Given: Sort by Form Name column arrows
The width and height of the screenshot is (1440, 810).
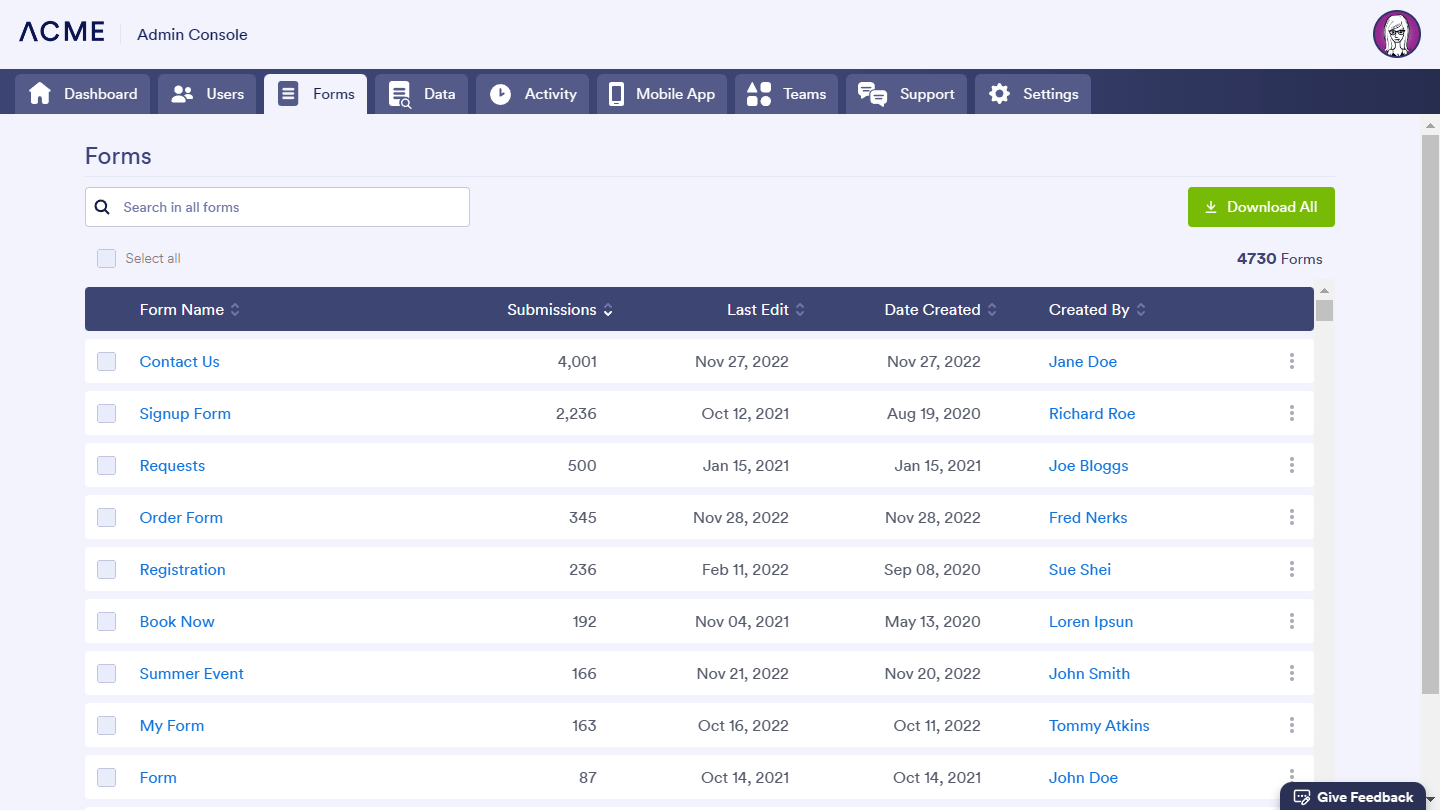Looking at the screenshot, I should click(x=235, y=310).
